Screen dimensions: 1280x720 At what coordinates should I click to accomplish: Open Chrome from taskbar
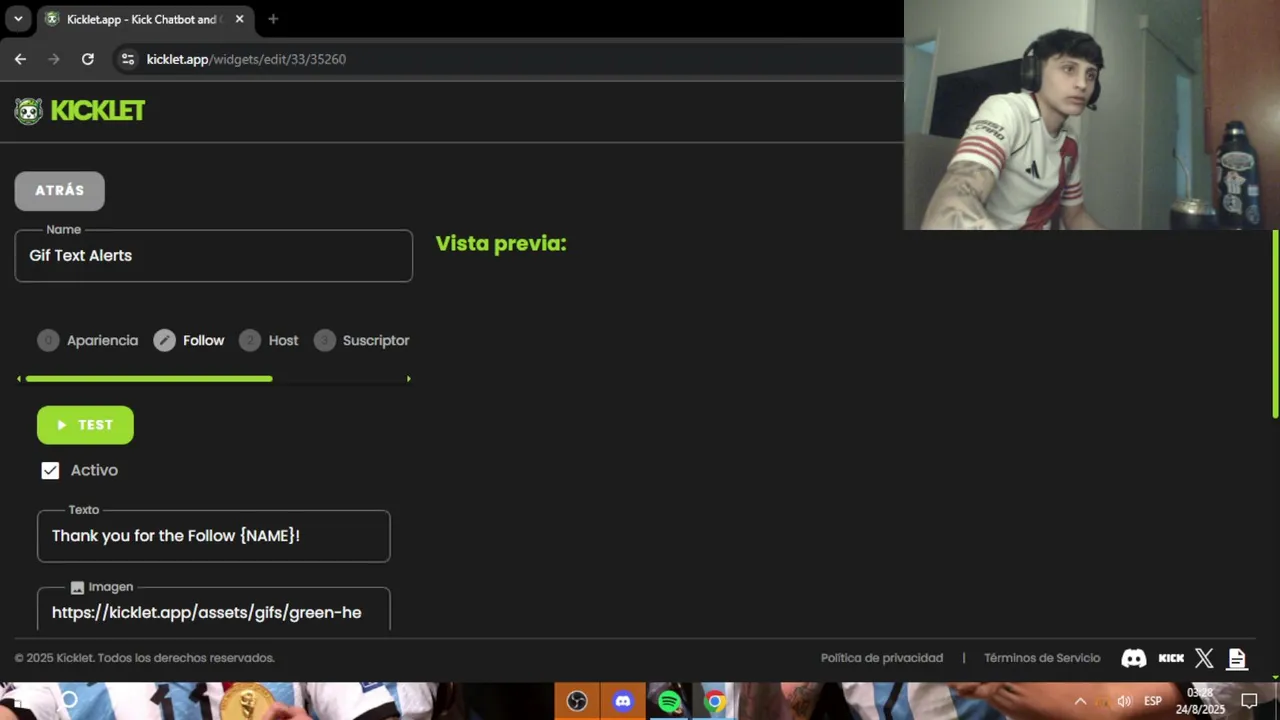click(715, 701)
